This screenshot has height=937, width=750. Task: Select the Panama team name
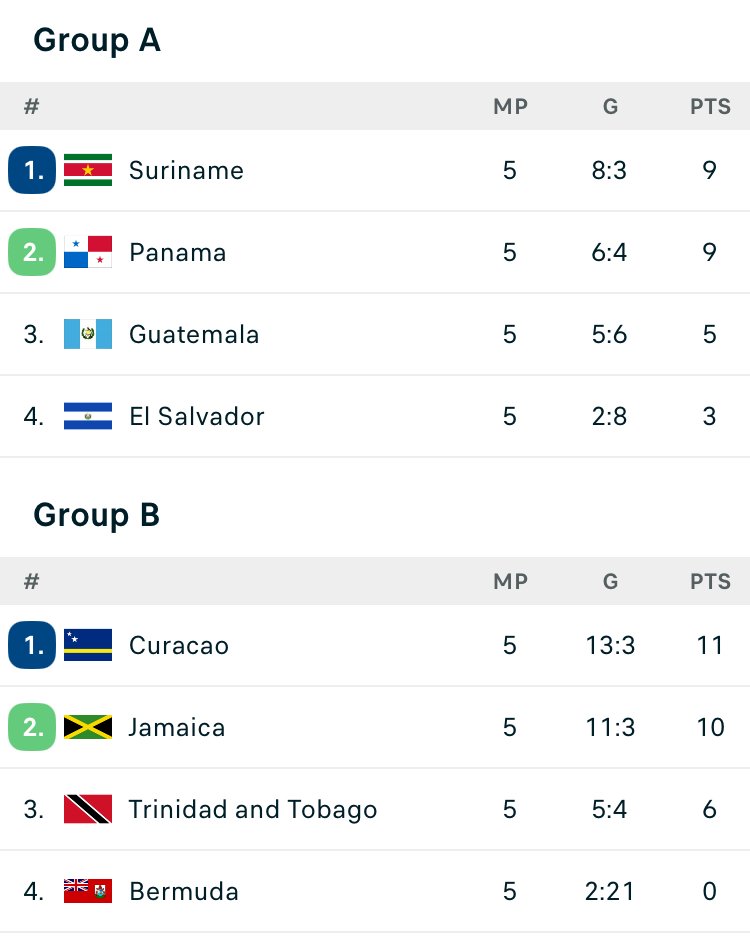(177, 252)
